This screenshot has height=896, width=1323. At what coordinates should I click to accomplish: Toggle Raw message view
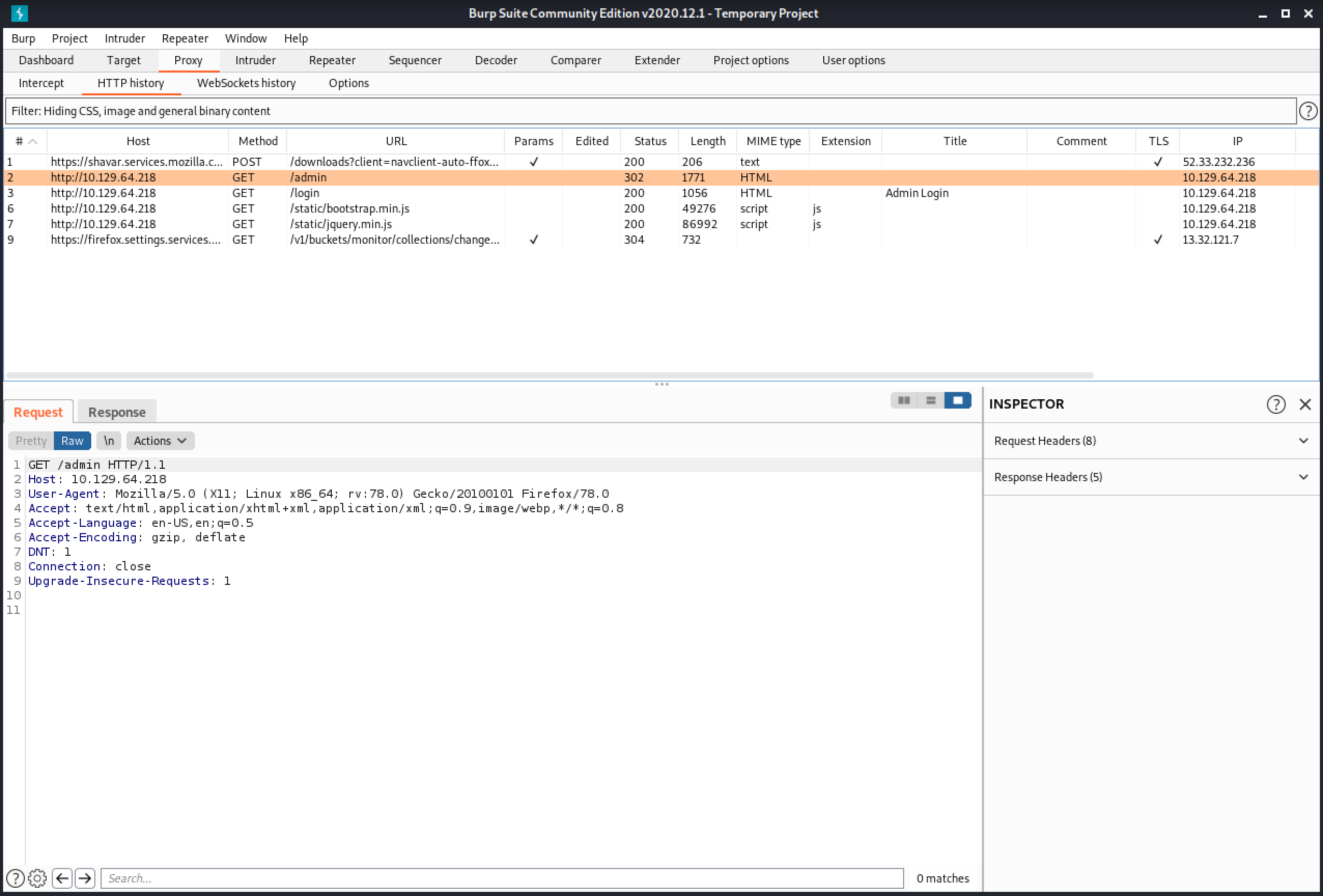pos(72,441)
